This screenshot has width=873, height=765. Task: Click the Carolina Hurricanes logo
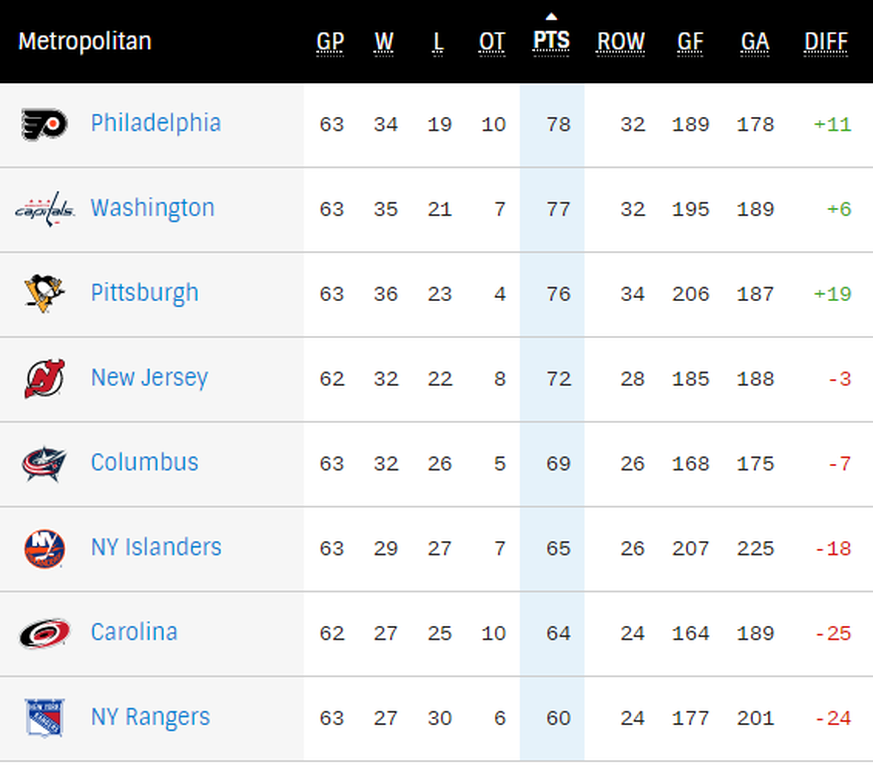44,633
